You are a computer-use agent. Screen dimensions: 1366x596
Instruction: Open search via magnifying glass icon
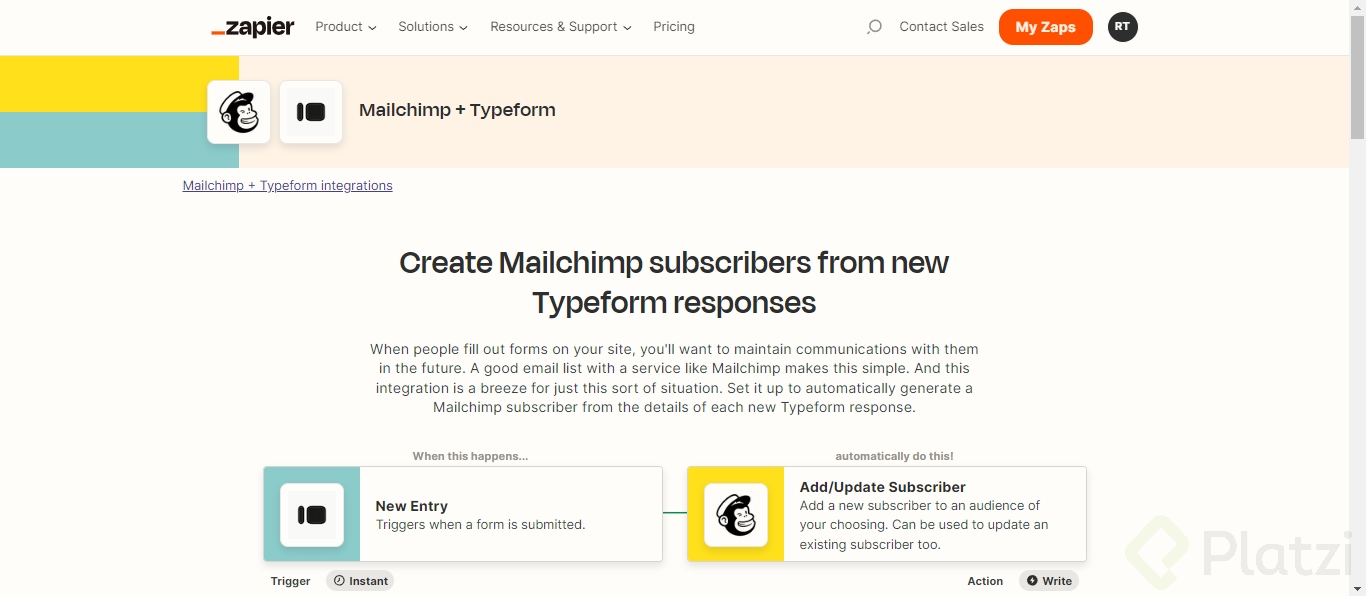tap(874, 27)
